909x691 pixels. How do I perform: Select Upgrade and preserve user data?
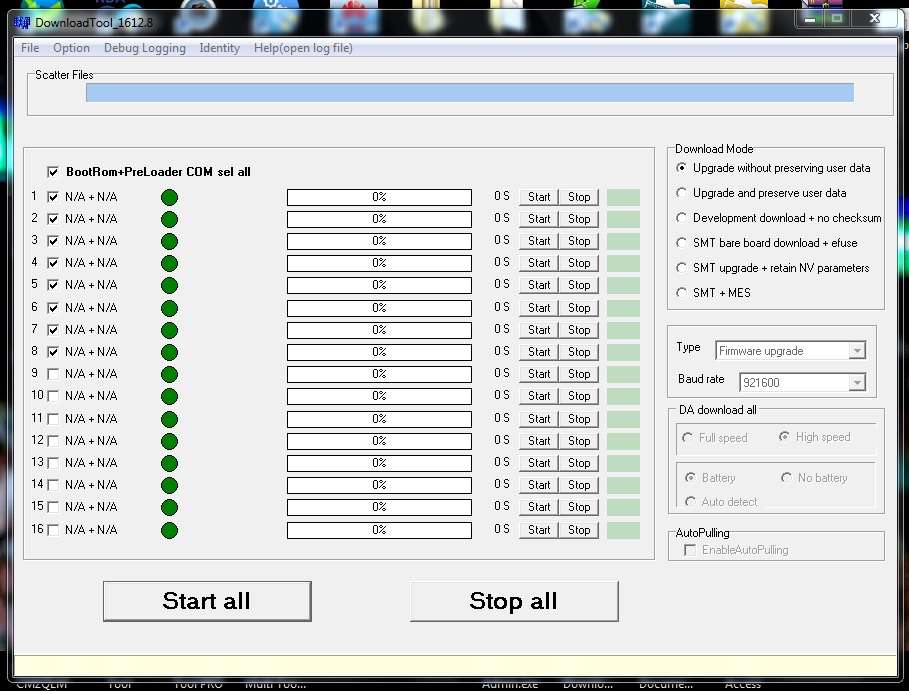tap(682, 192)
